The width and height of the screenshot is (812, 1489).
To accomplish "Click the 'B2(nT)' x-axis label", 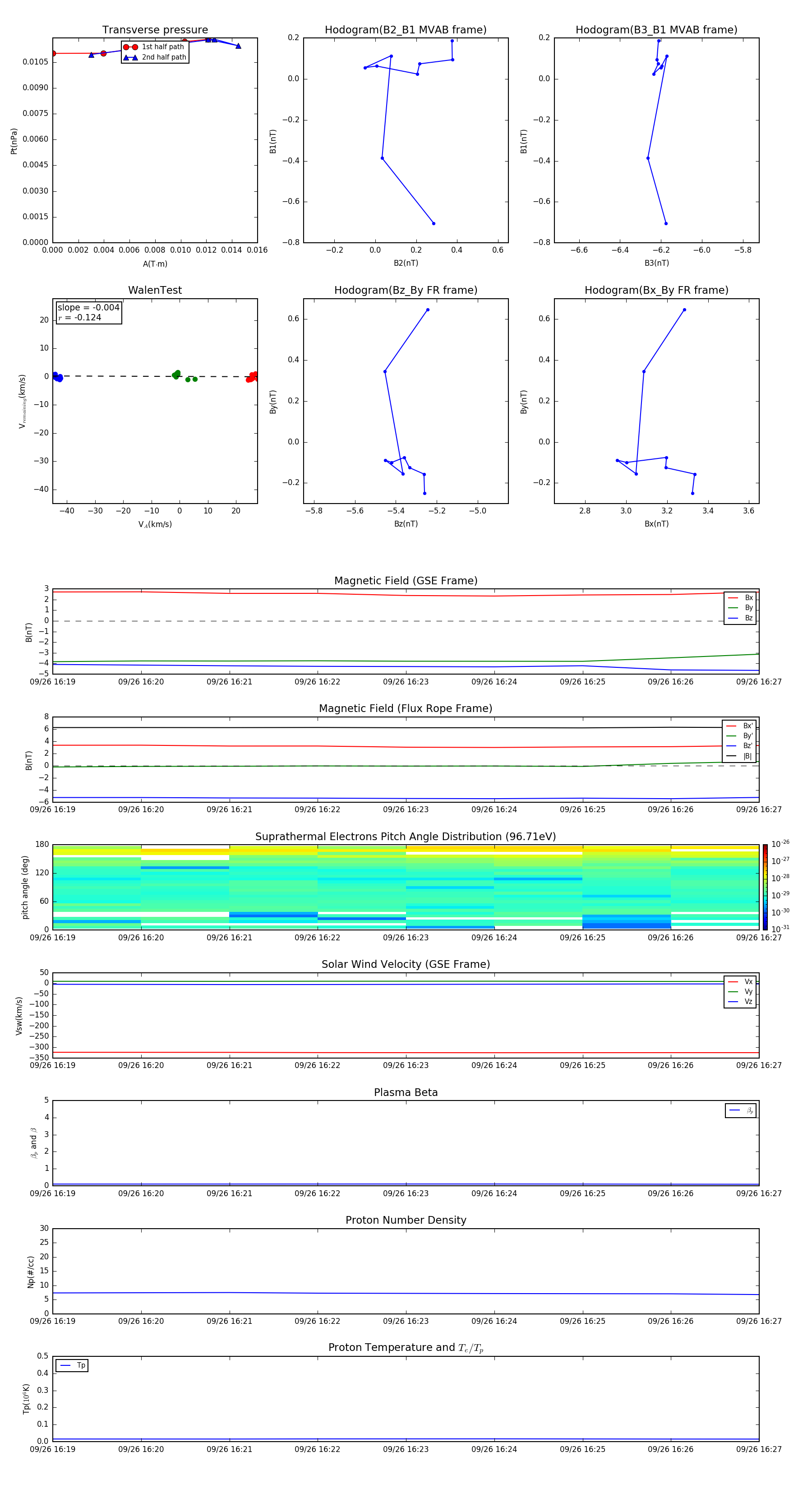I will (x=406, y=263).
